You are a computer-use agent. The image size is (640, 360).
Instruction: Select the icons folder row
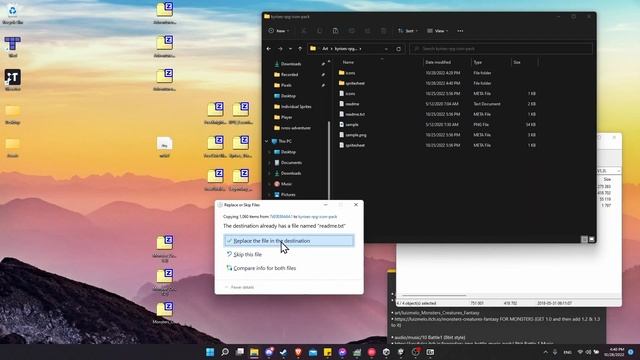click(x=437, y=73)
